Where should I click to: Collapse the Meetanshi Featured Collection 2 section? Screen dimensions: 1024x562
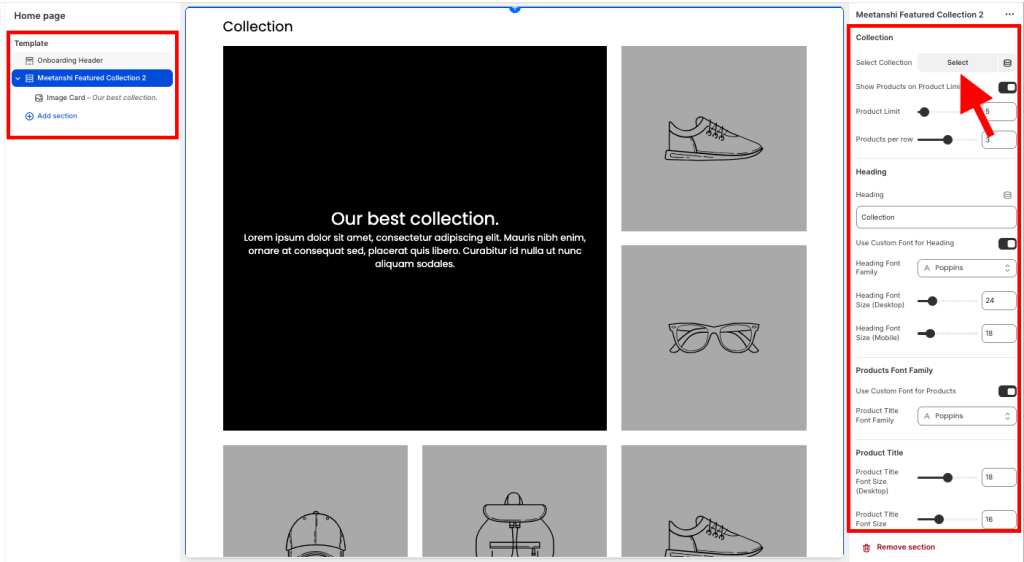point(17,78)
